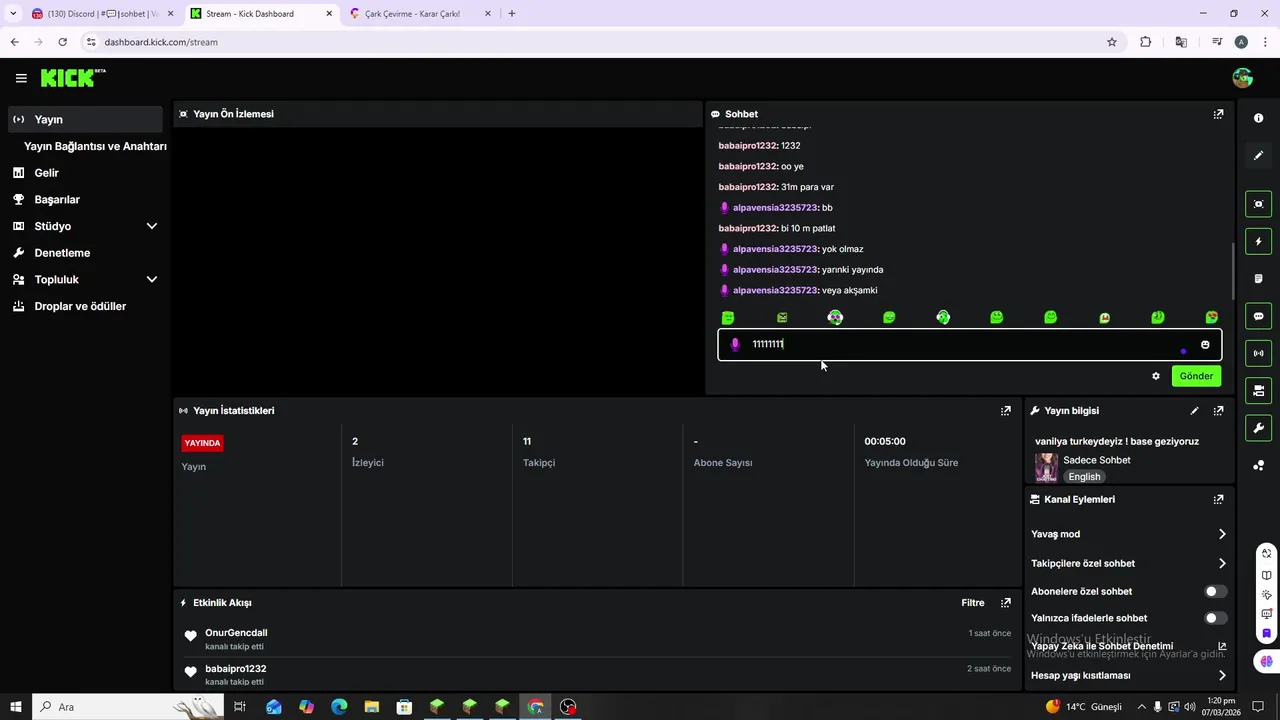This screenshot has width=1280, height=720.
Task: Click the info icon in right sidebar
Action: coord(1258,118)
